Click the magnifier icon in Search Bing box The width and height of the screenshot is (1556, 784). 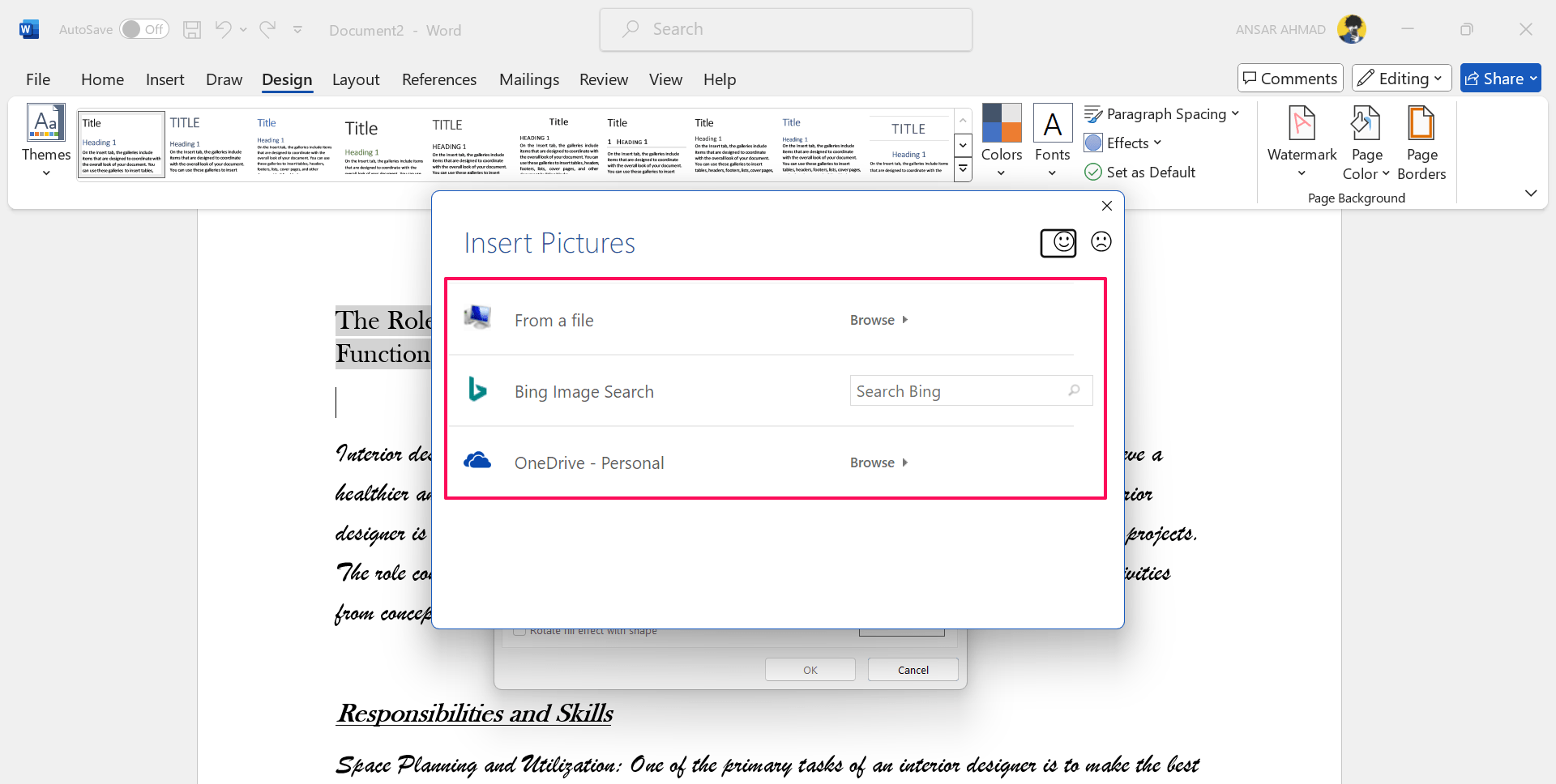click(1074, 390)
